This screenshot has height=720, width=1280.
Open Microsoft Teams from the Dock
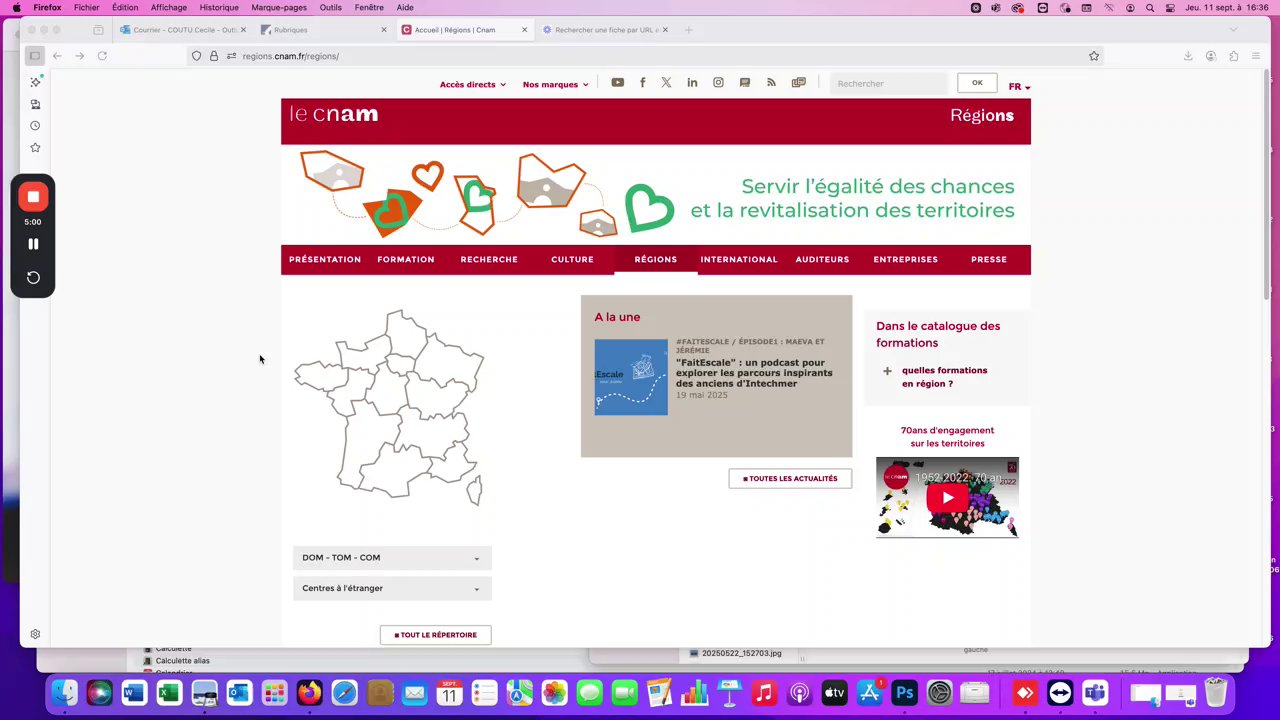1095,692
